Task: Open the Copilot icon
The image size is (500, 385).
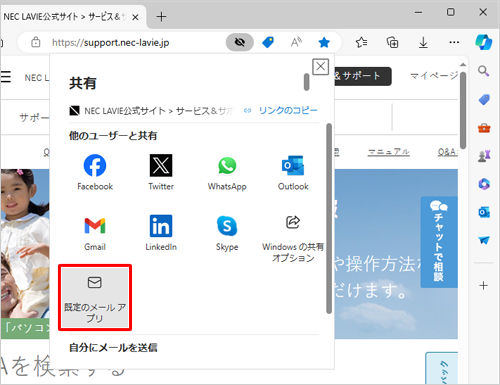Action: 484,42
